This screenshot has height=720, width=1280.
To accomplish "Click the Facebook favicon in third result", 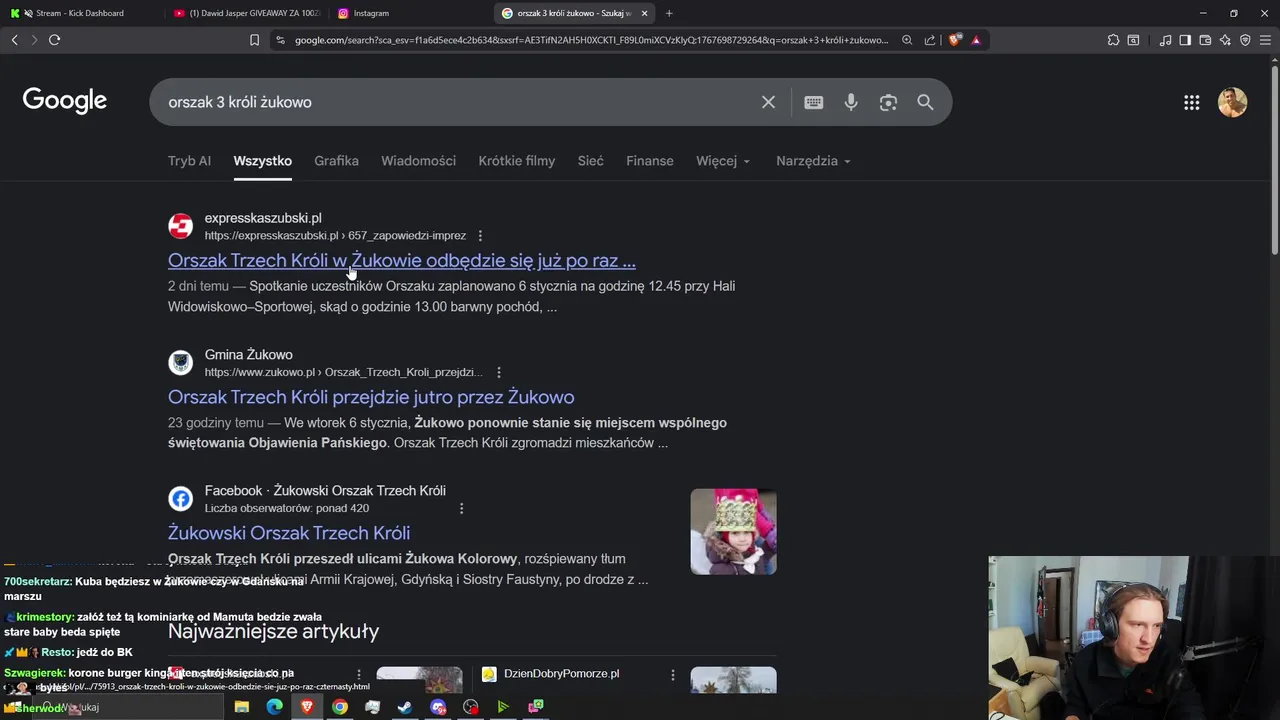I will 180,498.
